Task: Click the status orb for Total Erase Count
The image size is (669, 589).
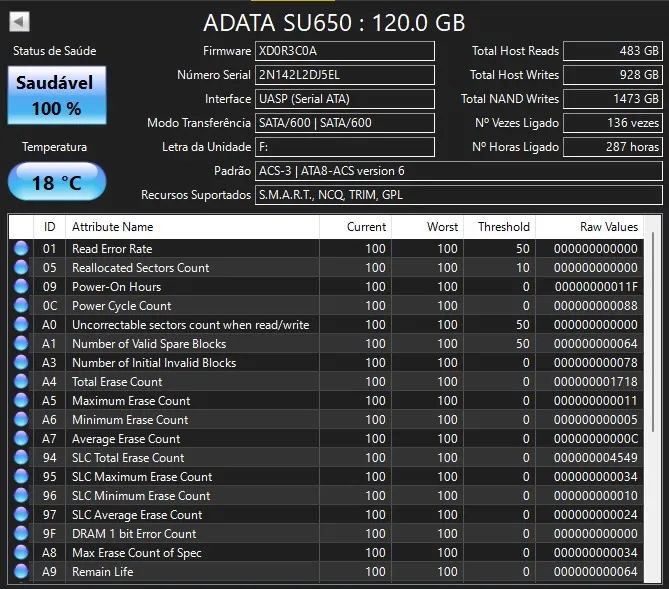Action: click(x=21, y=382)
